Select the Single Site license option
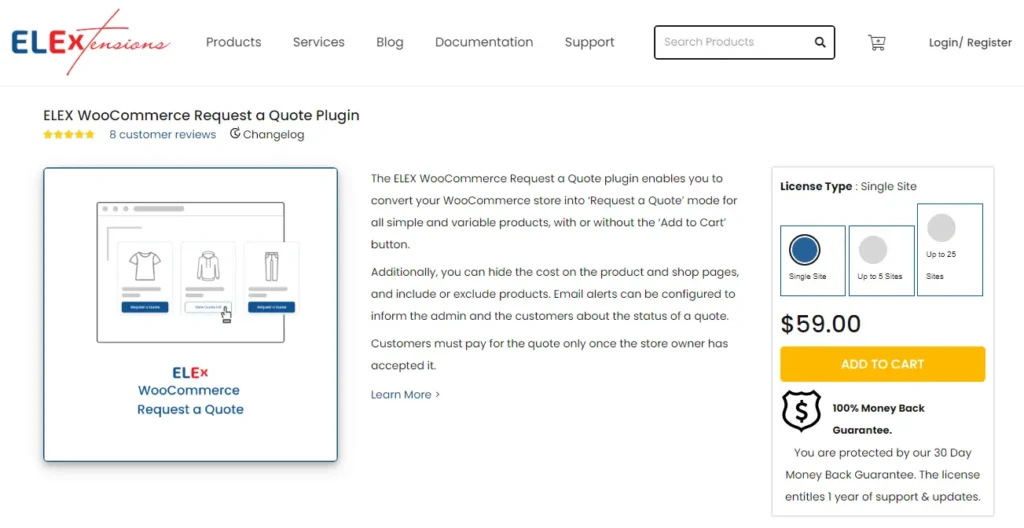 (813, 261)
